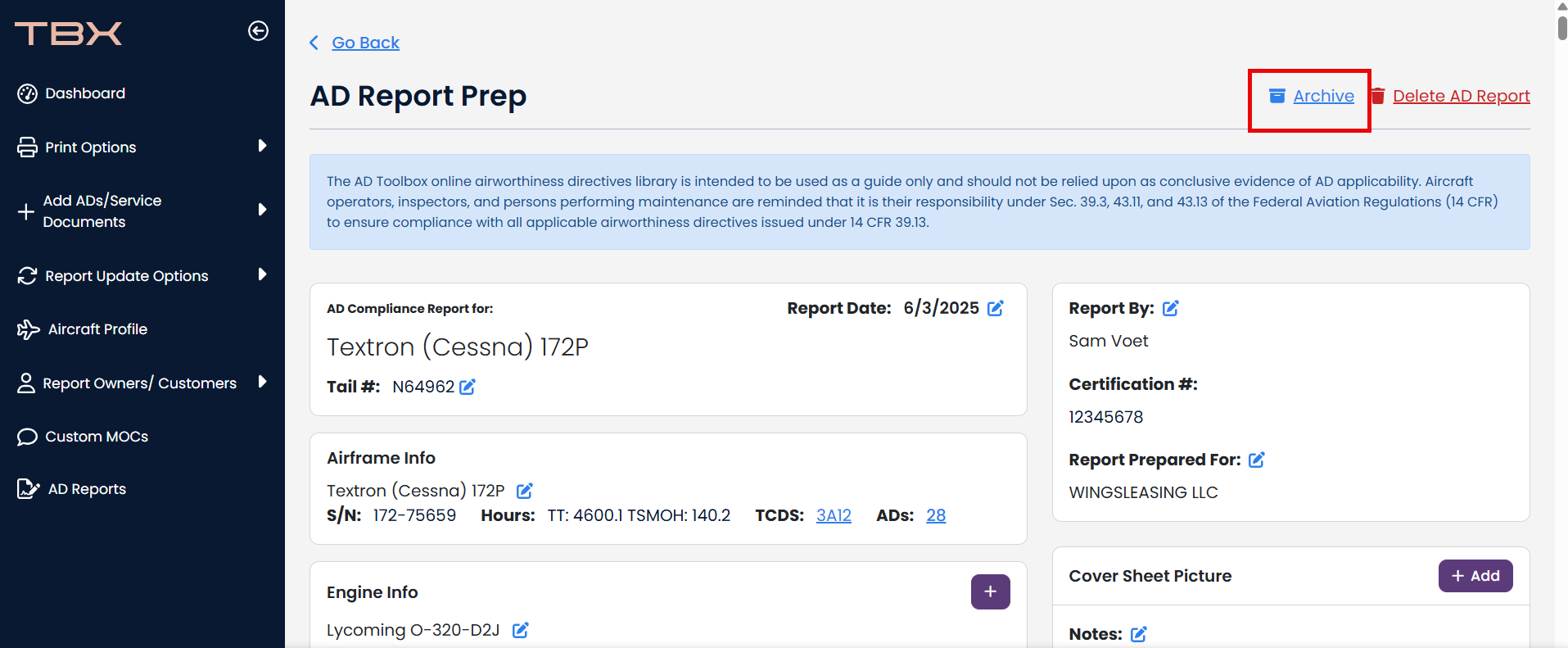Edit the airframe Textron (Cessna) 172P info
The image size is (1568, 648).
coord(525,491)
